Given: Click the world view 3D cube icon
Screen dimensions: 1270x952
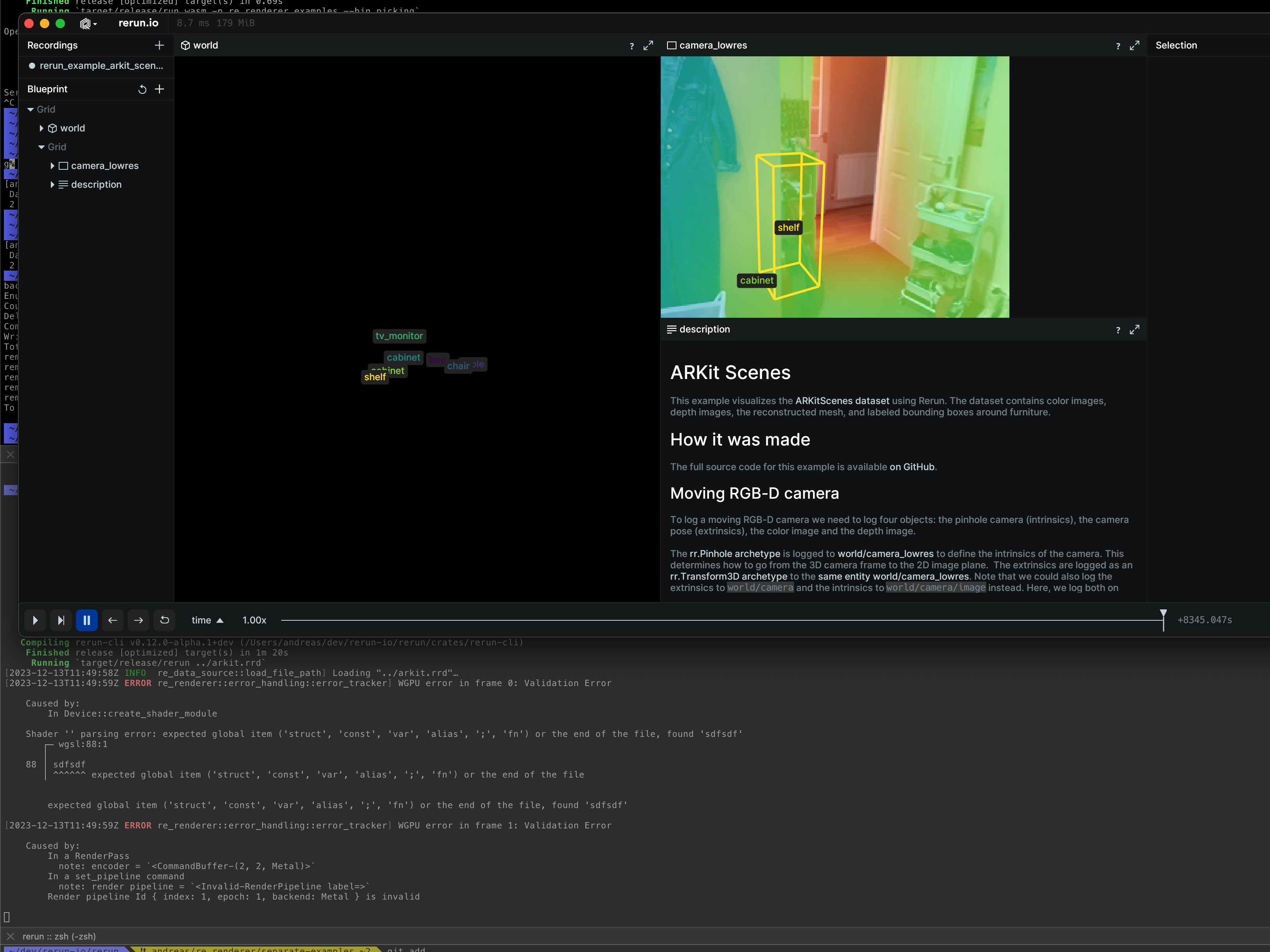Looking at the screenshot, I should [x=185, y=45].
